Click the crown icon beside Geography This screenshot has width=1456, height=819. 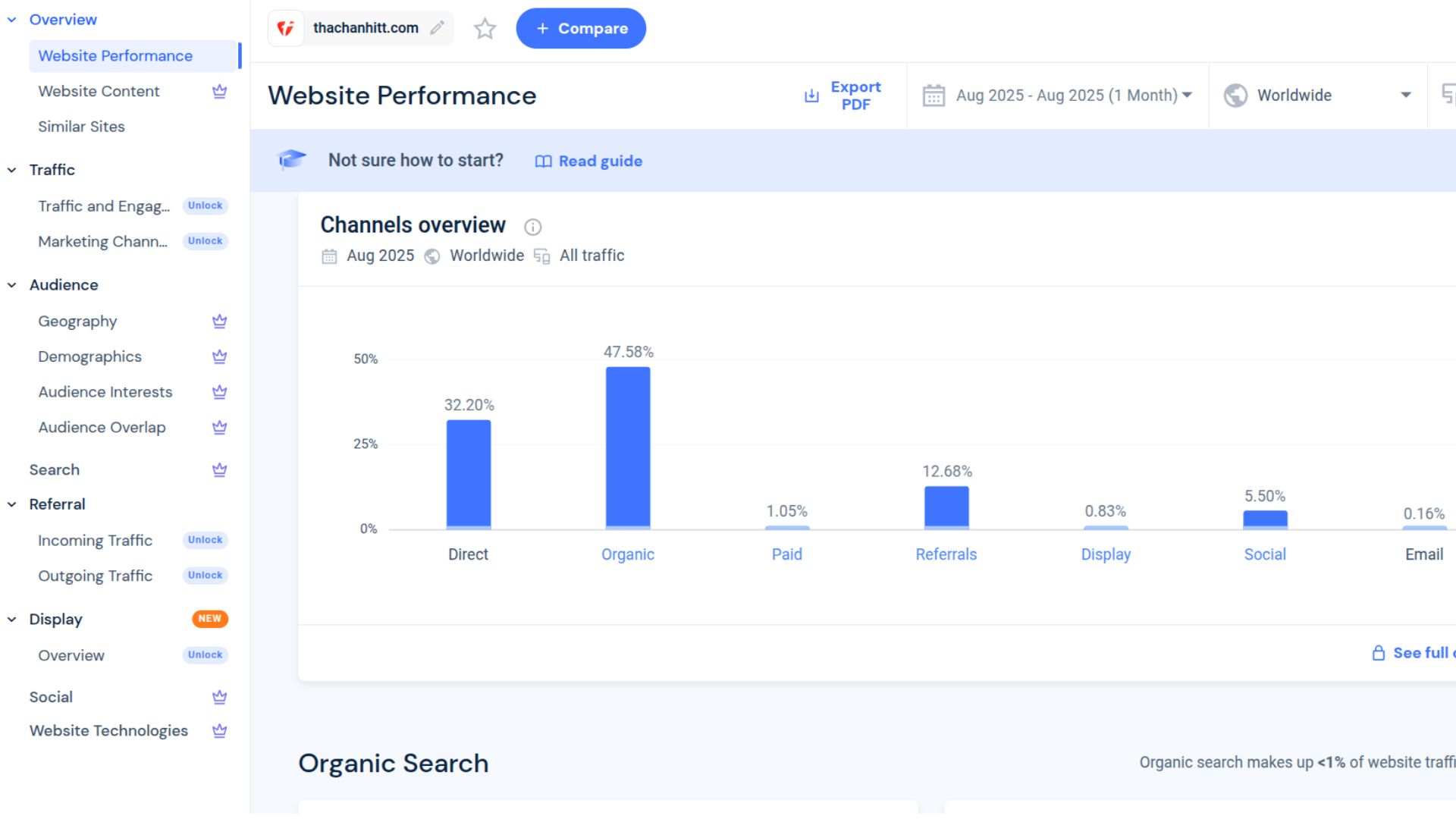219,322
